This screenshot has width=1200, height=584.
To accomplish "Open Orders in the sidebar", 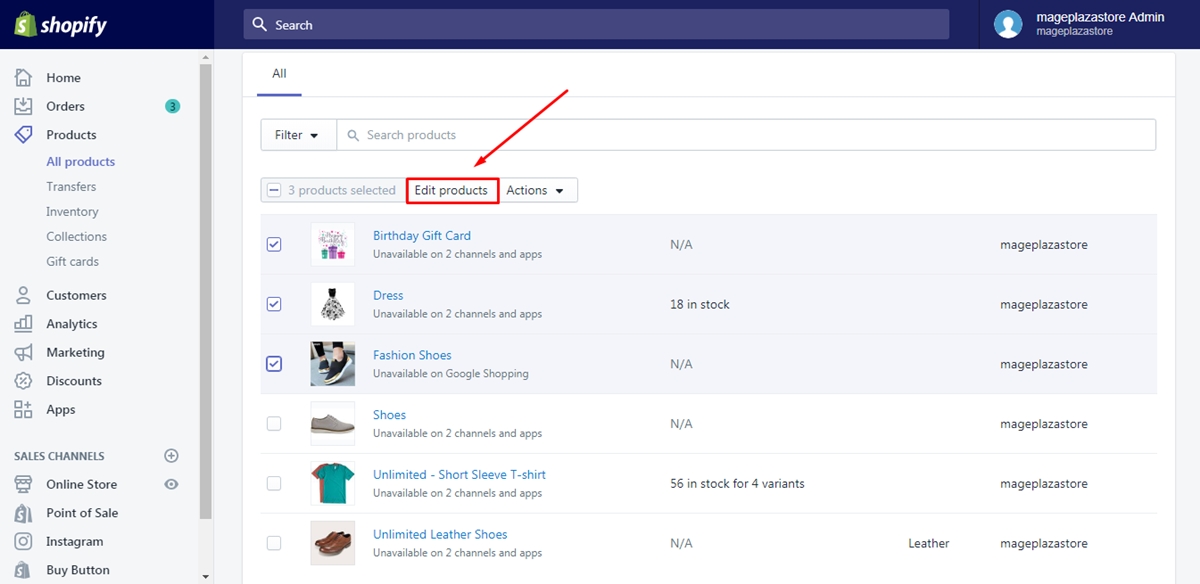I will (65, 106).
